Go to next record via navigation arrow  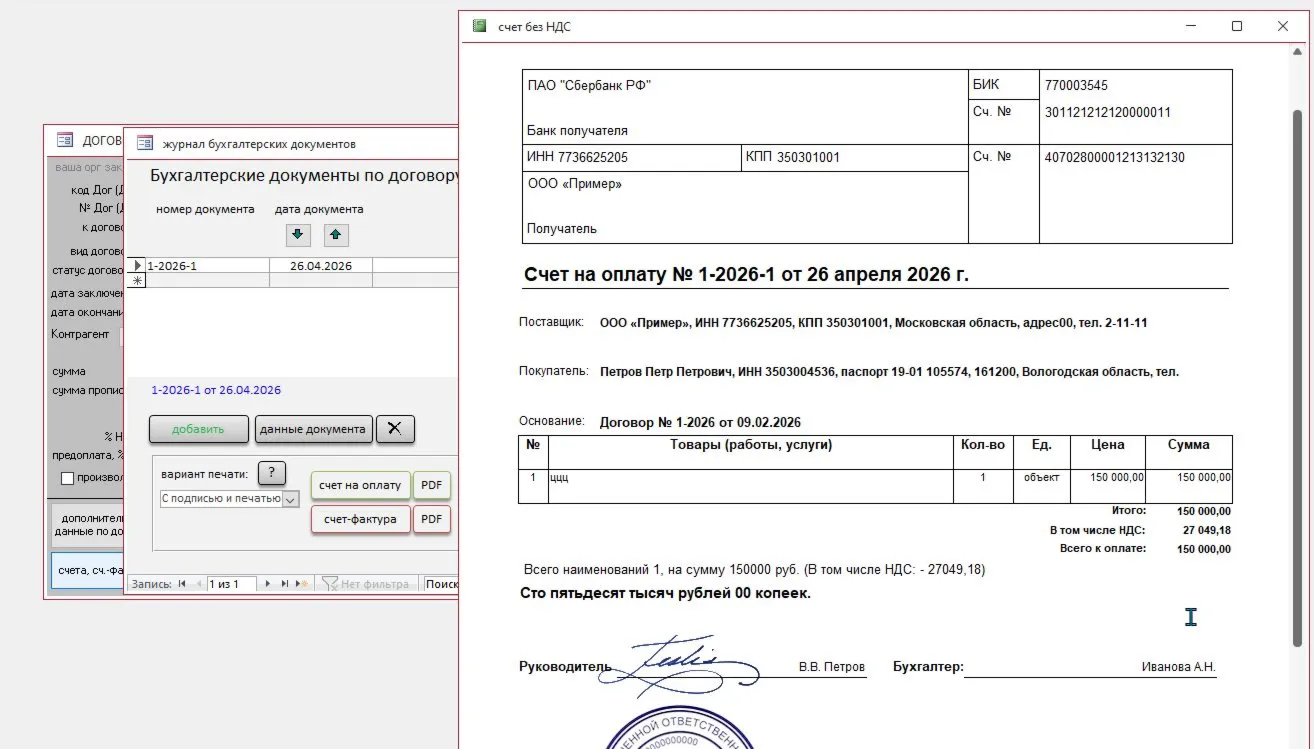click(x=268, y=583)
